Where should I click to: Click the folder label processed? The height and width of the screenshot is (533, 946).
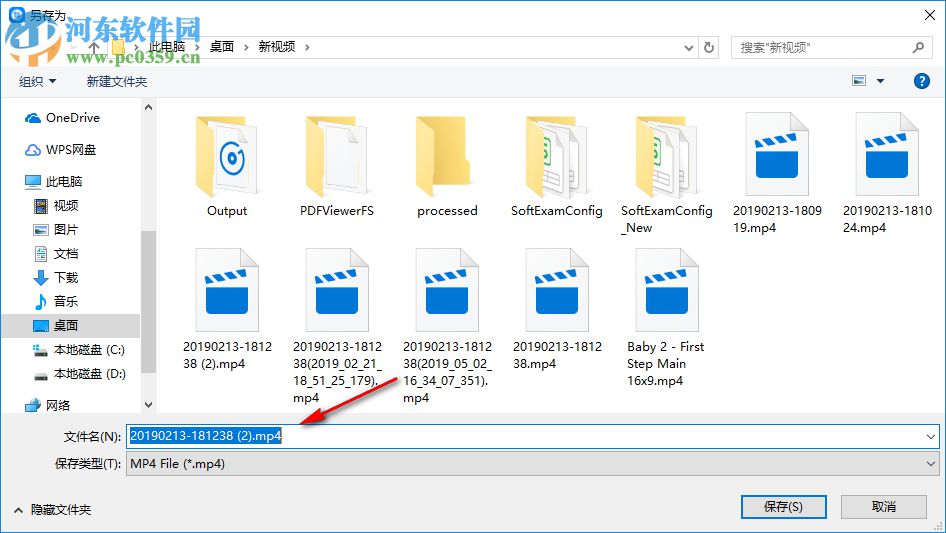[x=447, y=211]
